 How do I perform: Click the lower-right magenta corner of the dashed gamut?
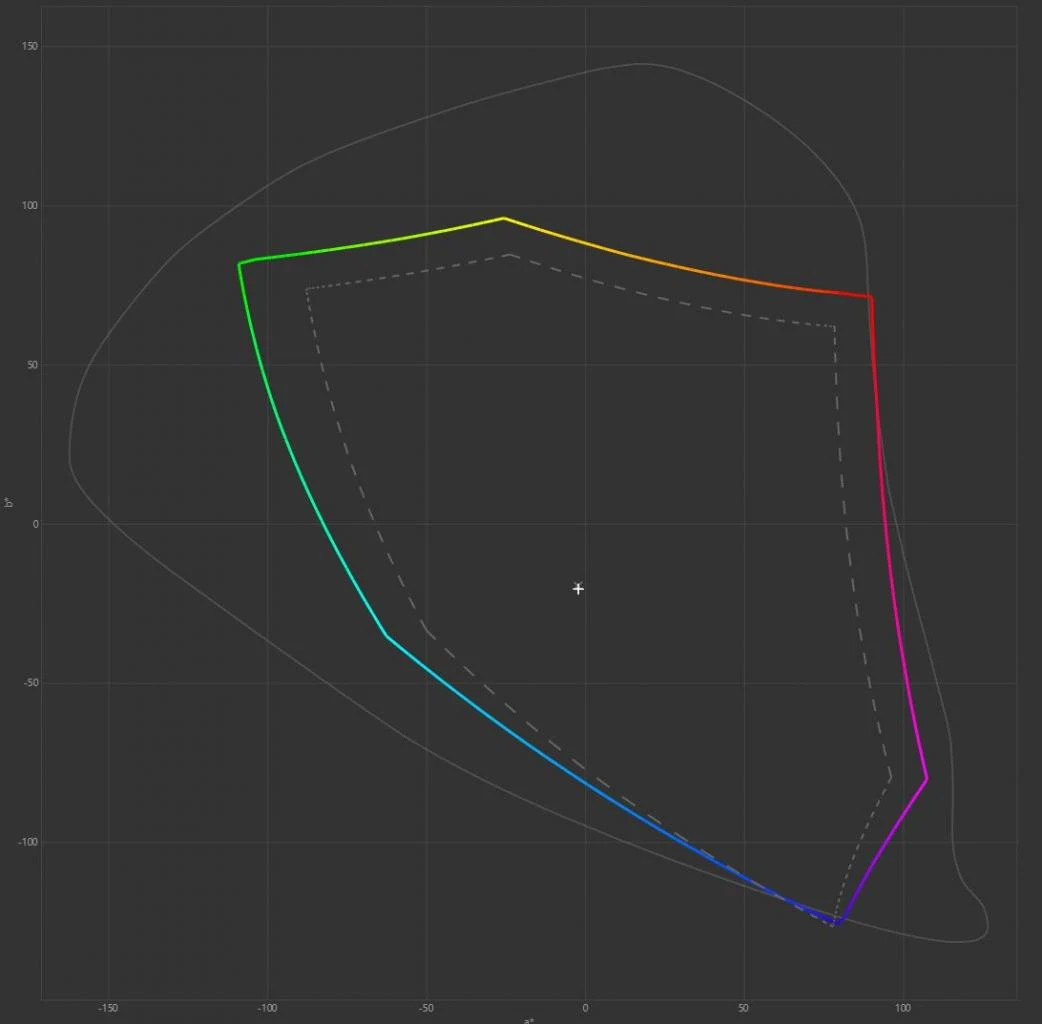coord(890,779)
